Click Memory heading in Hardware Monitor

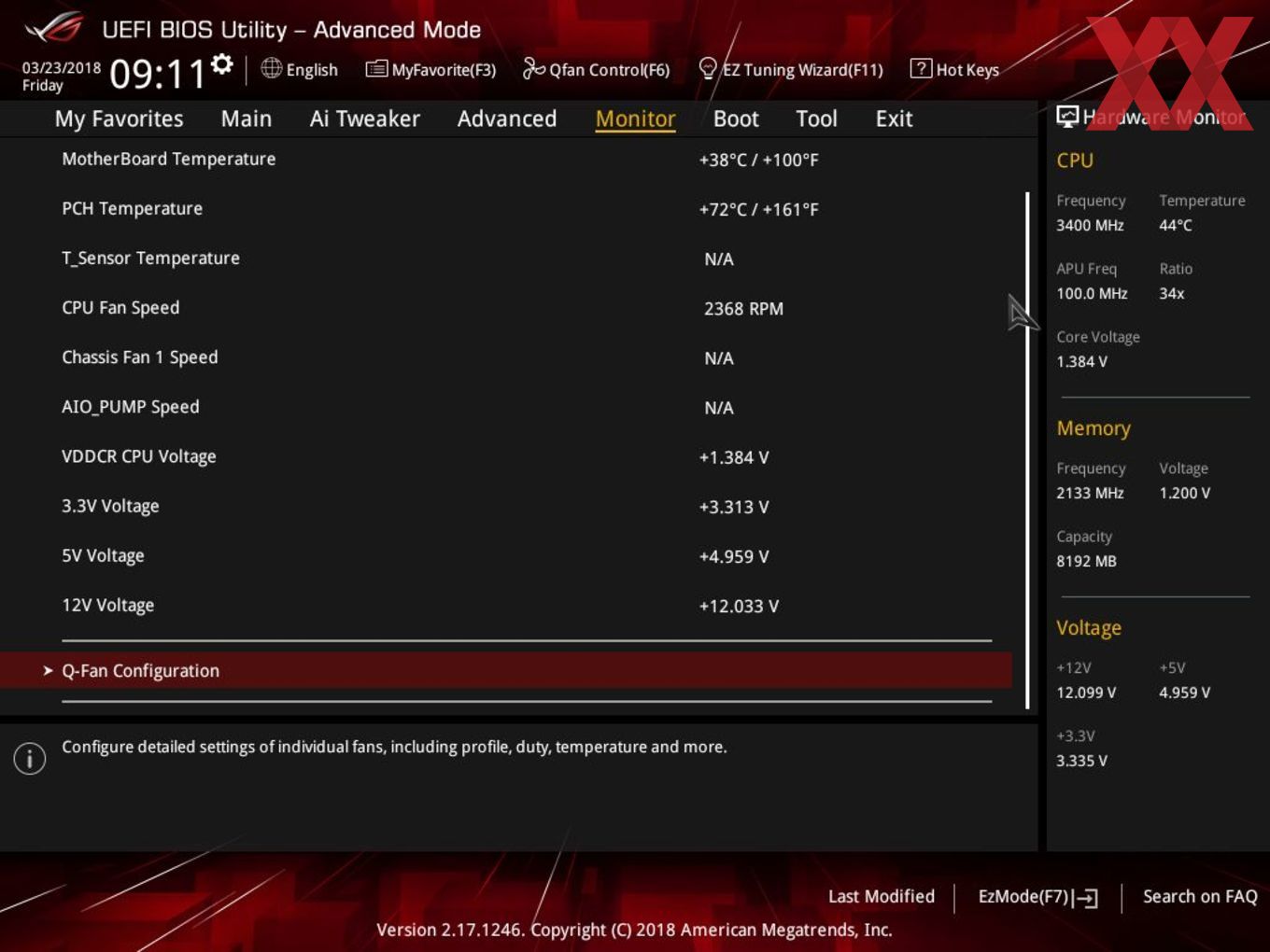point(1094,428)
